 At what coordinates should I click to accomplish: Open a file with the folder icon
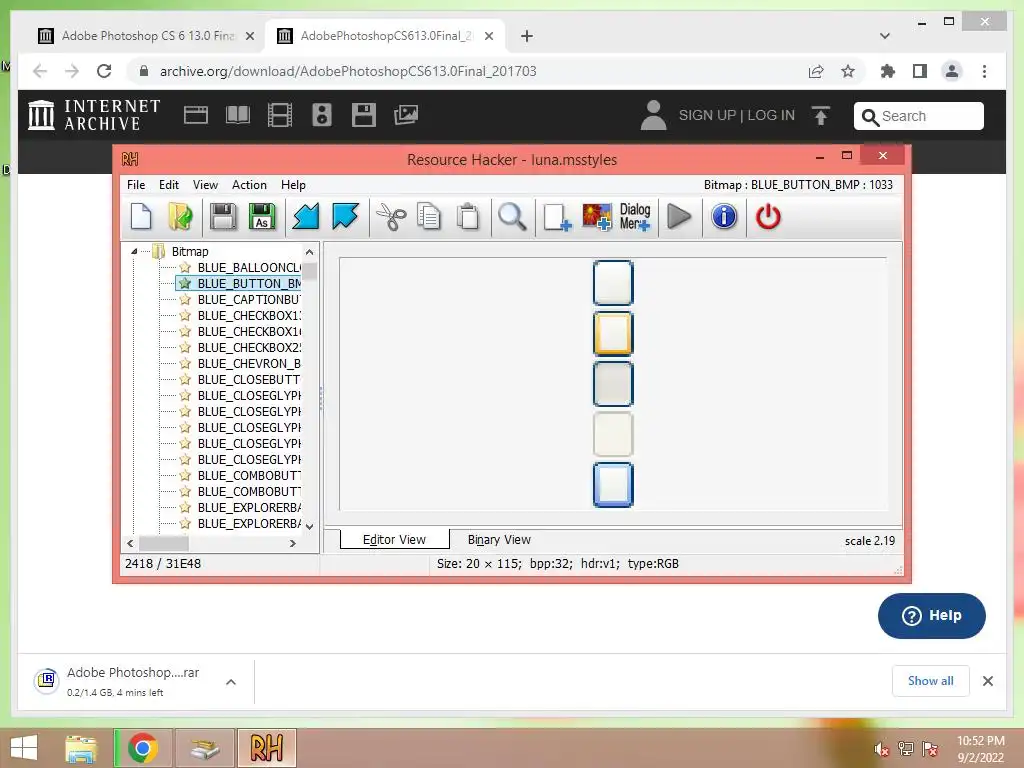click(180, 217)
